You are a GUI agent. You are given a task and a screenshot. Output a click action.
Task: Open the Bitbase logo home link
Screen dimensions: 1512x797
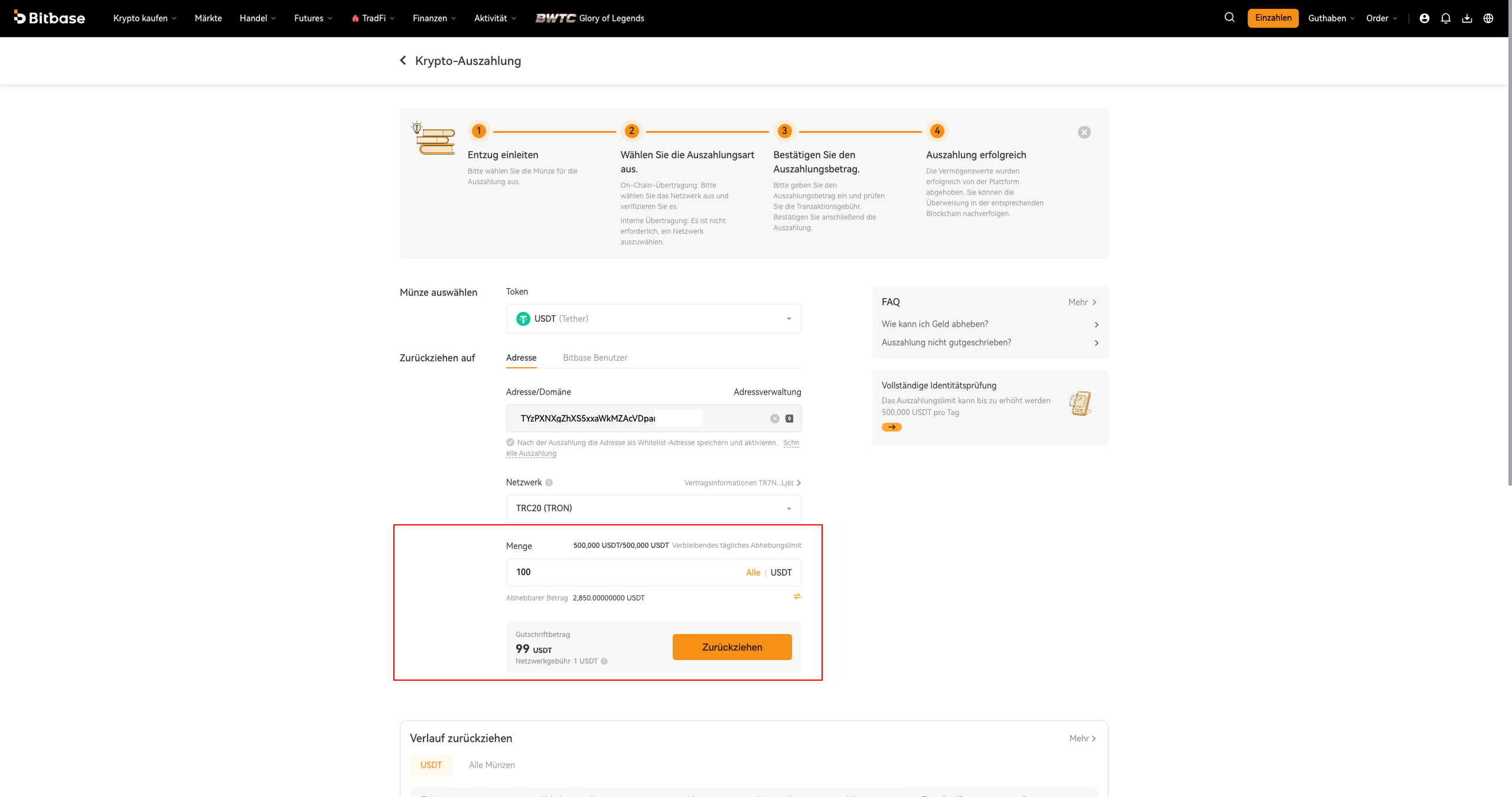[x=50, y=18]
